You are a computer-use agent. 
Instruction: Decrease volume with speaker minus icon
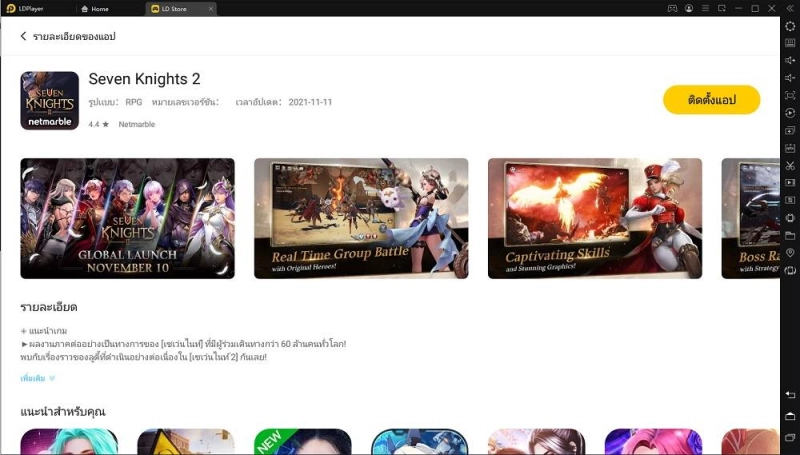tap(790, 78)
